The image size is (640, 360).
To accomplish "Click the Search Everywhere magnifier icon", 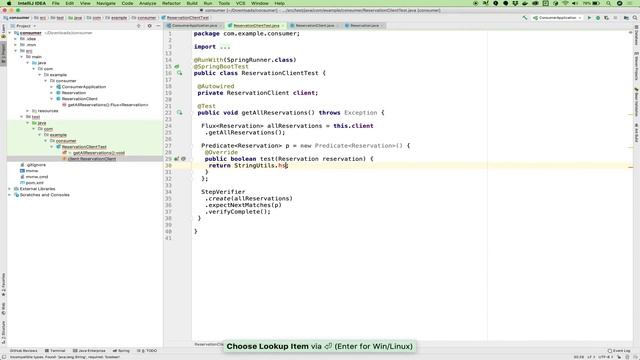I will [635, 18].
